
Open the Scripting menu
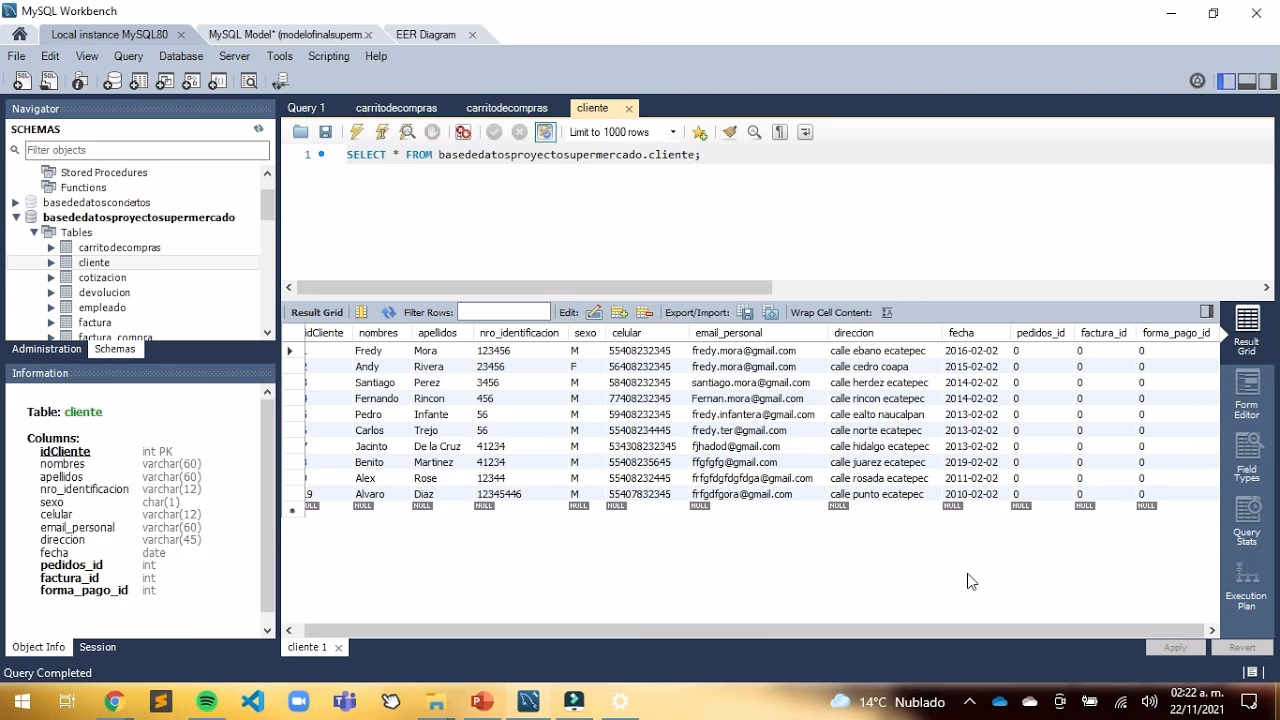click(328, 56)
